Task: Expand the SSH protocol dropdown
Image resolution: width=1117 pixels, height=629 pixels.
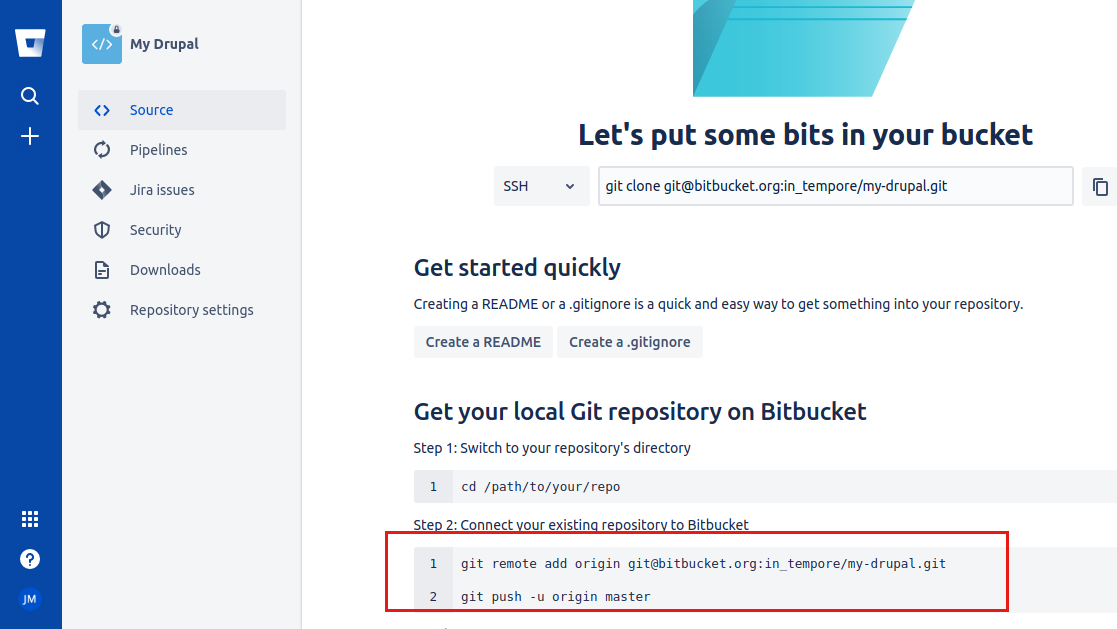Action: coord(541,187)
